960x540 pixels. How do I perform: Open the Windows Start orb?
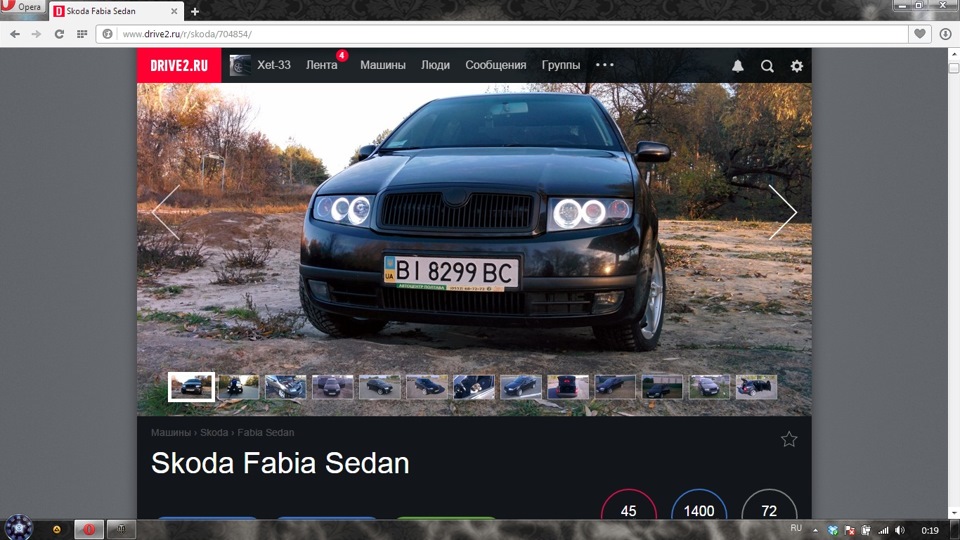click(x=18, y=527)
